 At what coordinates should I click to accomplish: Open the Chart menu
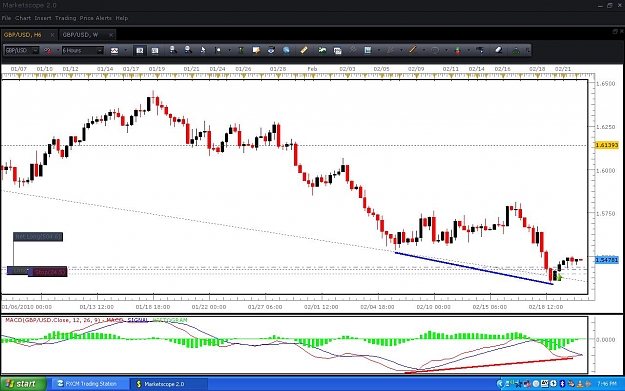point(23,18)
